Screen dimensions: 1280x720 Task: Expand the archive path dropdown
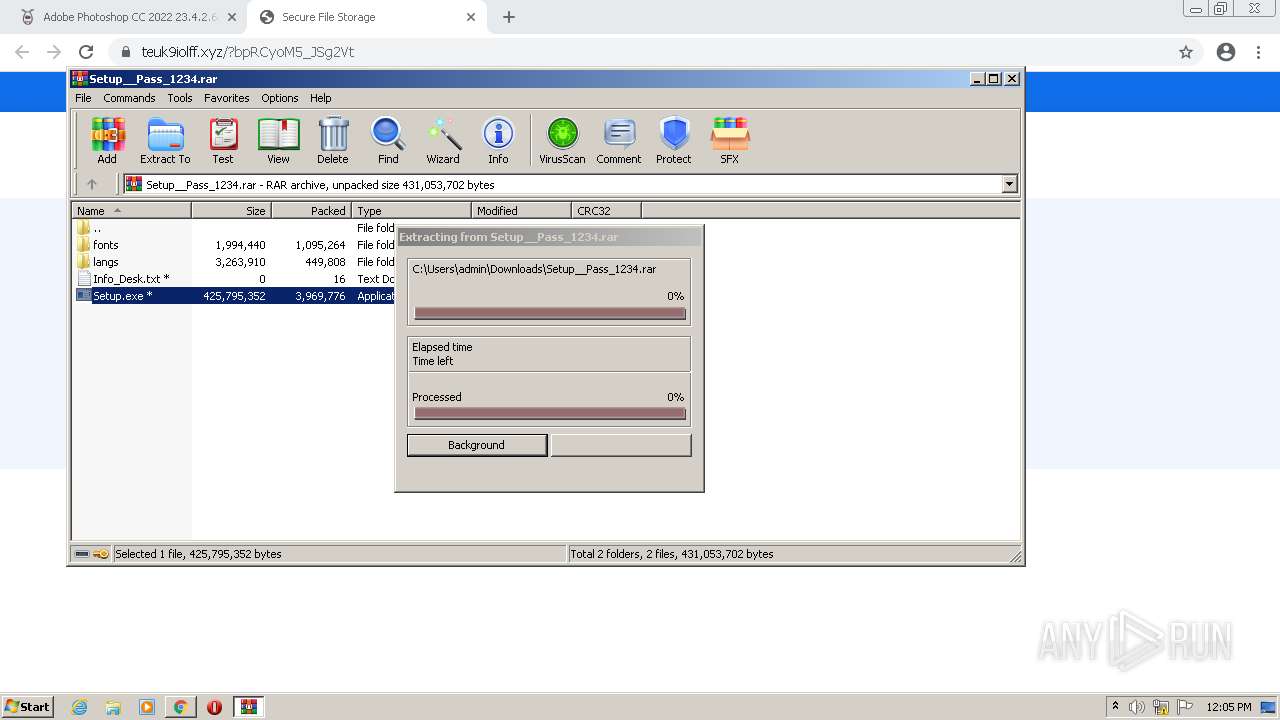pyautogui.click(x=1009, y=184)
